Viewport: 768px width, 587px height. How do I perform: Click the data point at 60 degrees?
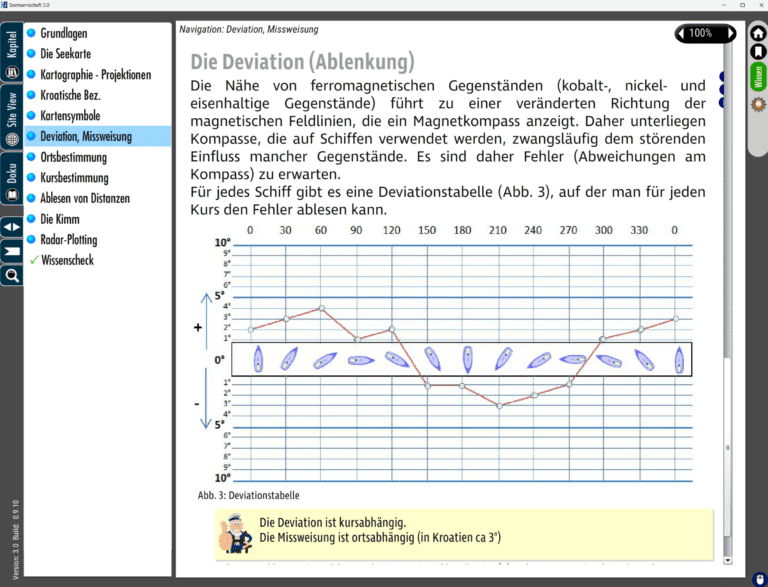point(321,308)
